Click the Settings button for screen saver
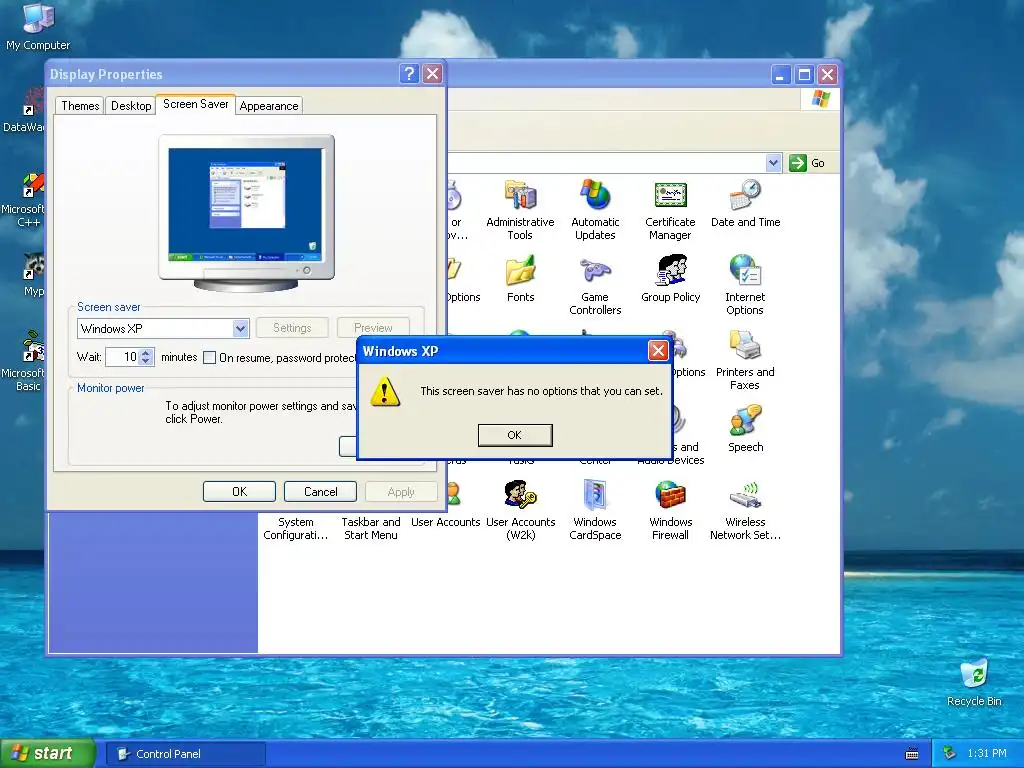Viewport: 1024px width, 768px height. pos(292,328)
